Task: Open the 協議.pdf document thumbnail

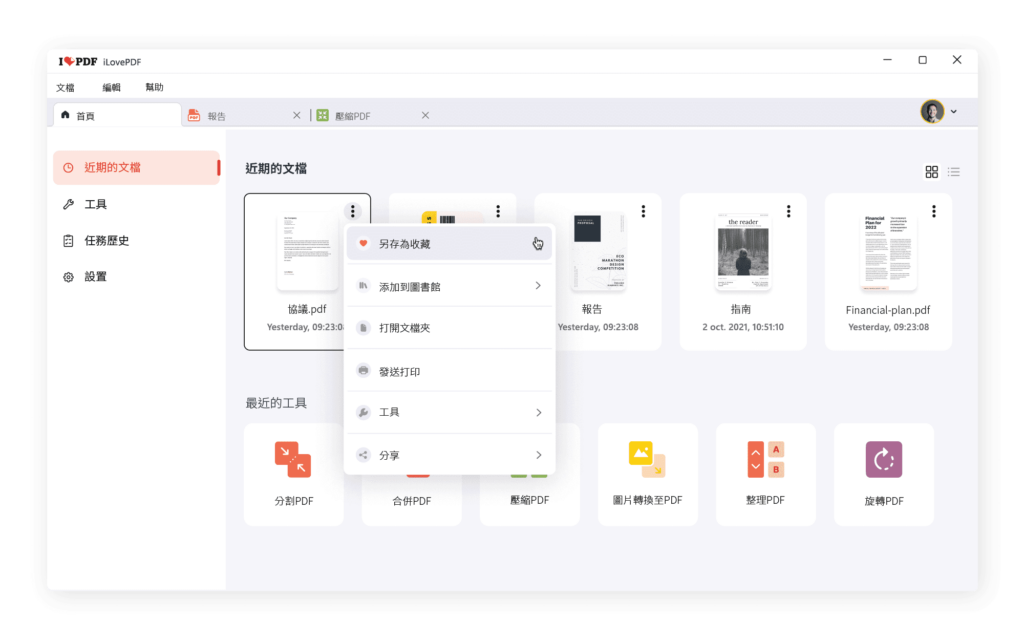Action: 307,251
